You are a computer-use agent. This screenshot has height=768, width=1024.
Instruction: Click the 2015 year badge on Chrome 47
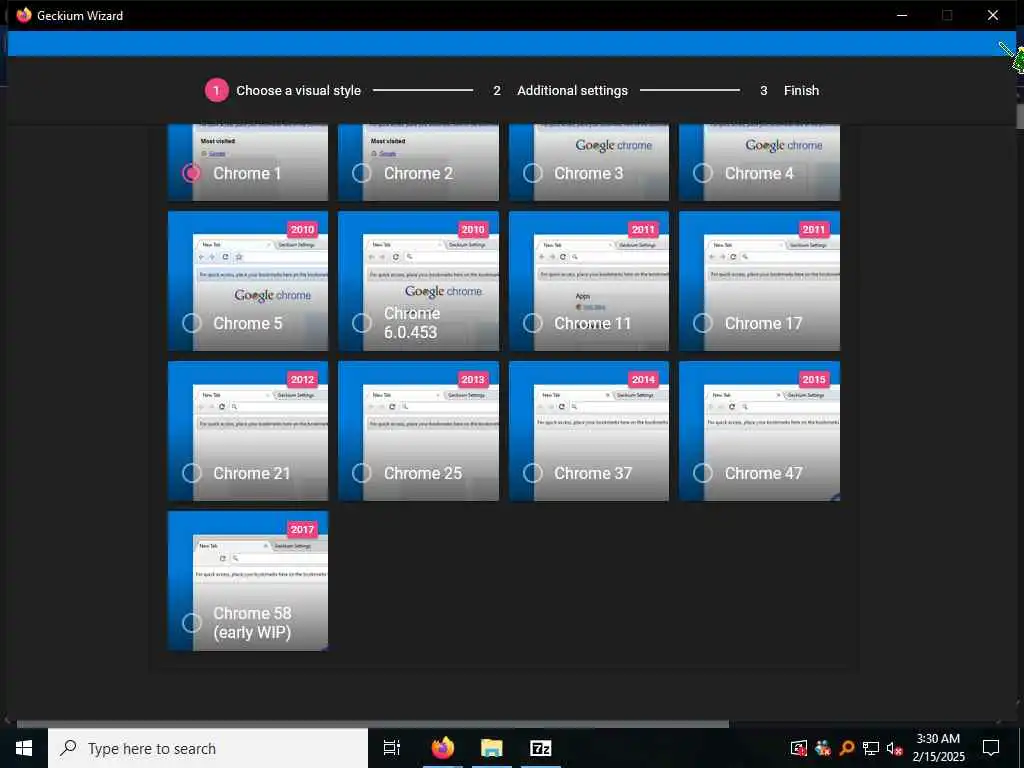[x=814, y=379]
